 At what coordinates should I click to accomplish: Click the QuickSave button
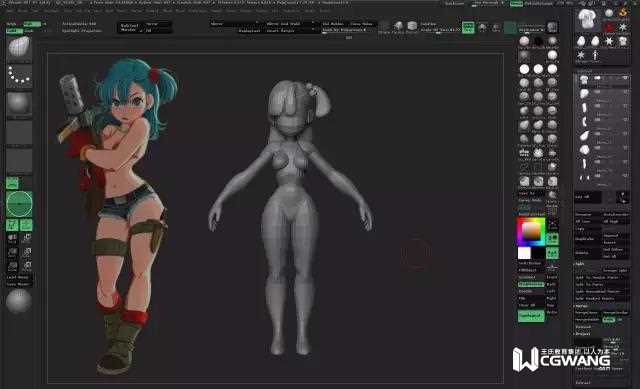click(455, 3)
